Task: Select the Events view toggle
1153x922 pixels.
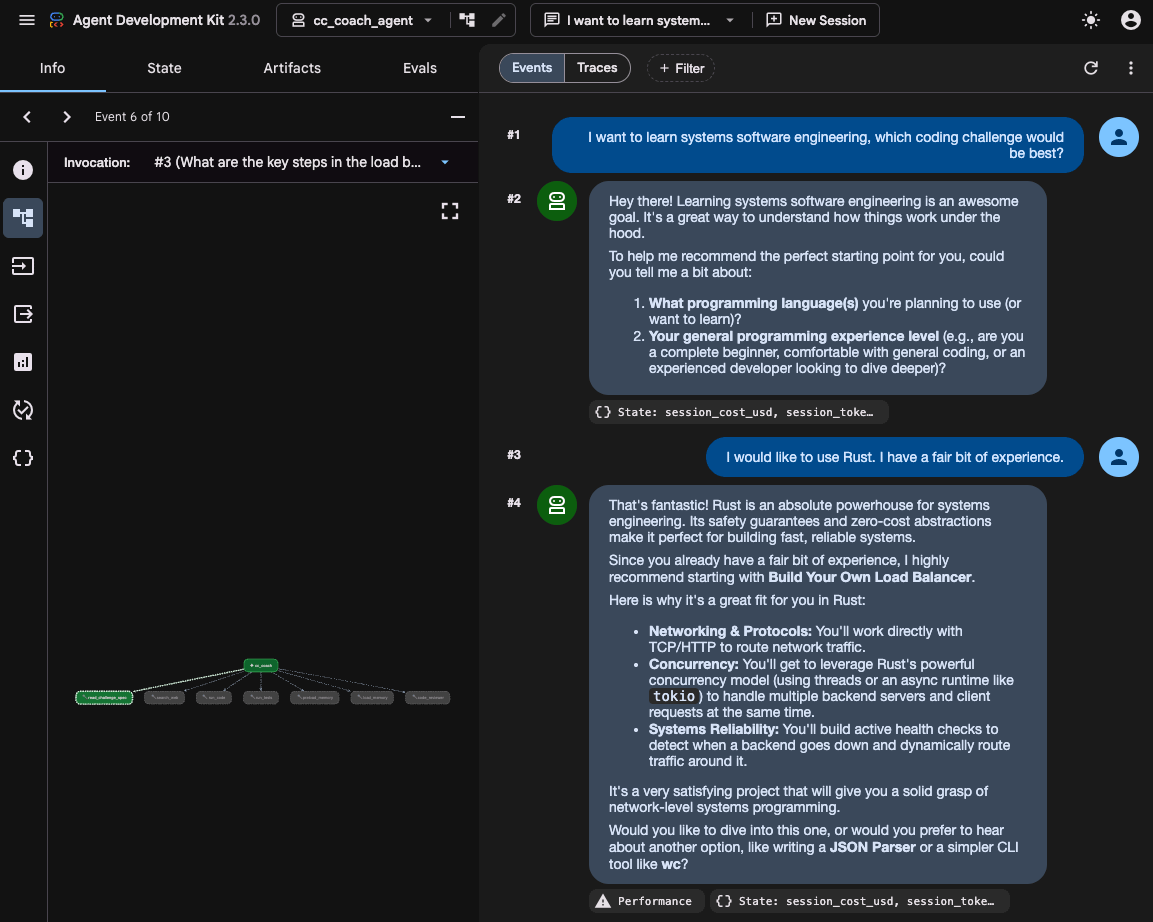Action: [x=532, y=68]
